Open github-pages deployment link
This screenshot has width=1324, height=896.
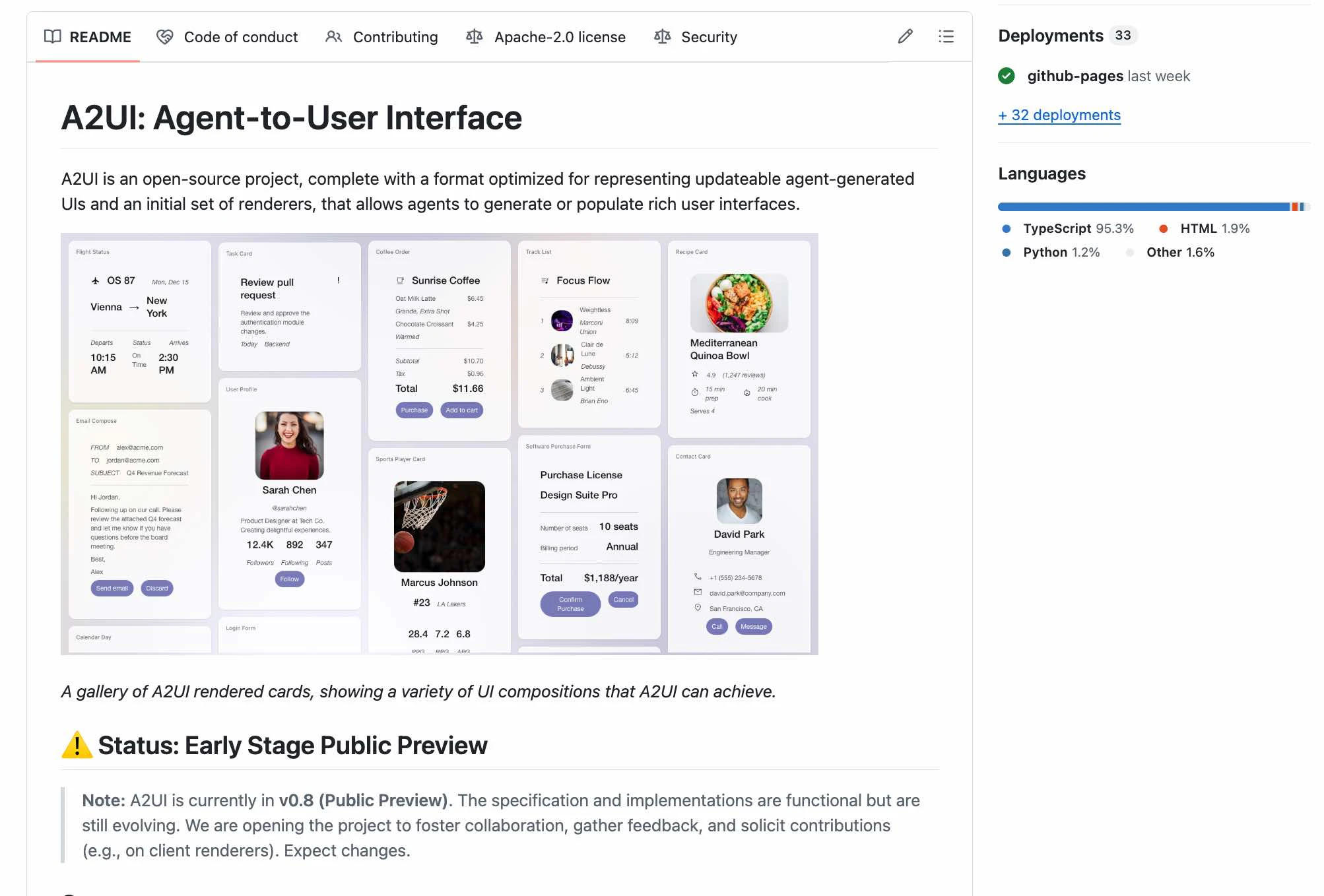coord(1075,76)
